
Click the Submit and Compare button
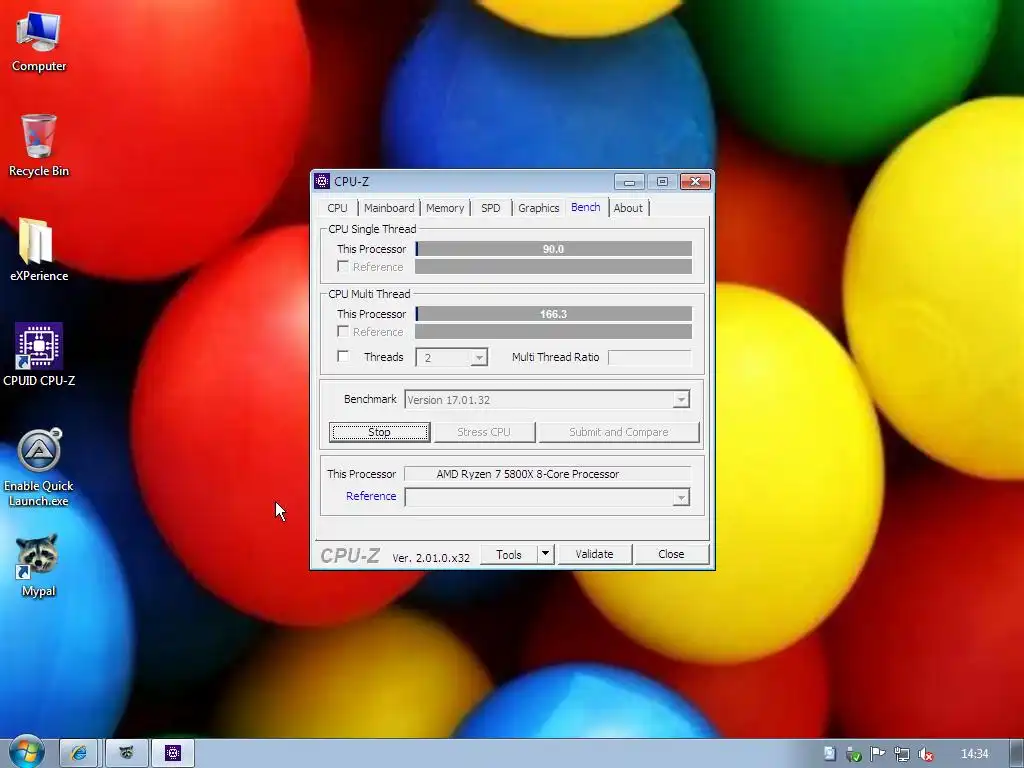tap(618, 432)
